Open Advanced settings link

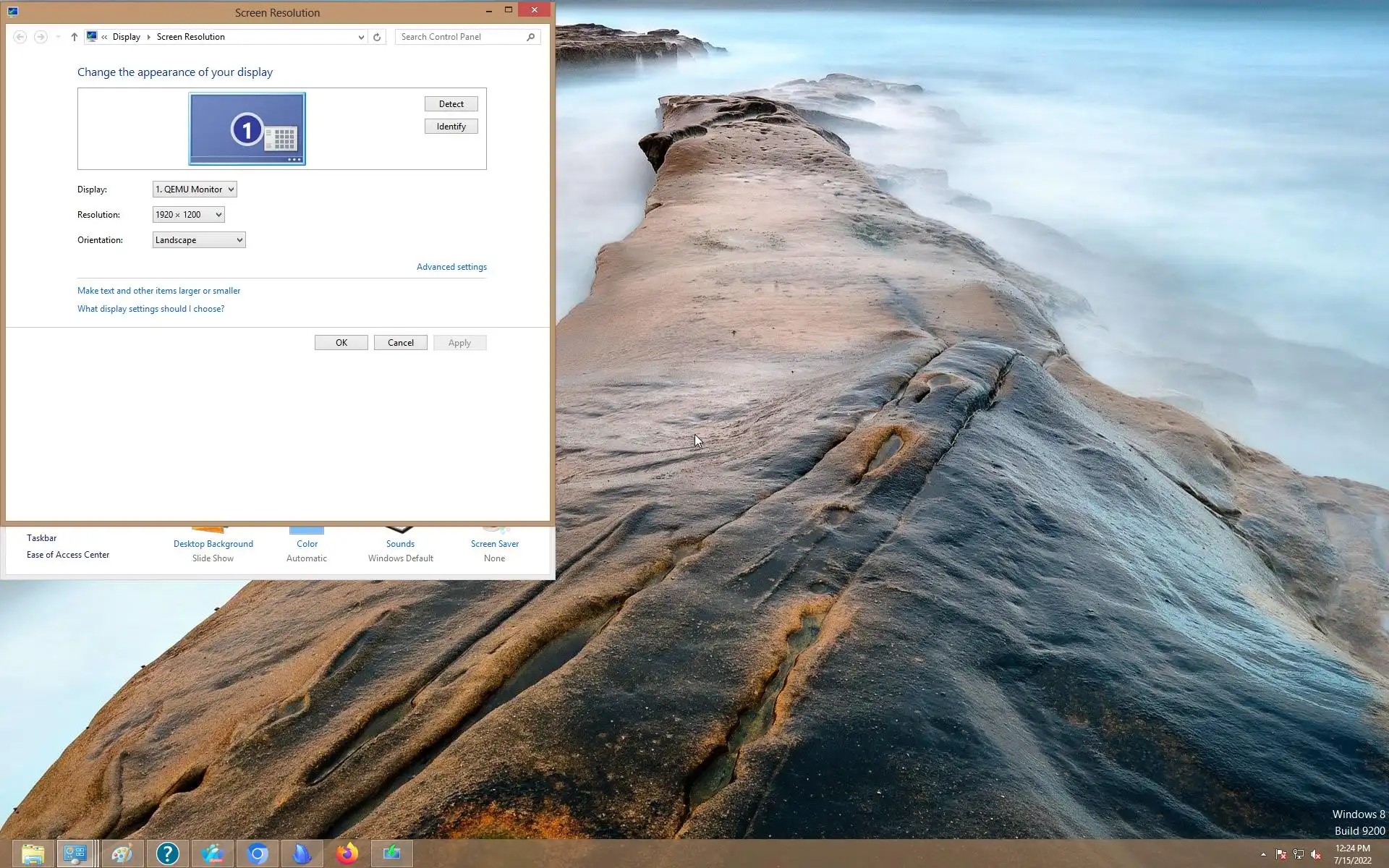tap(451, 267)
